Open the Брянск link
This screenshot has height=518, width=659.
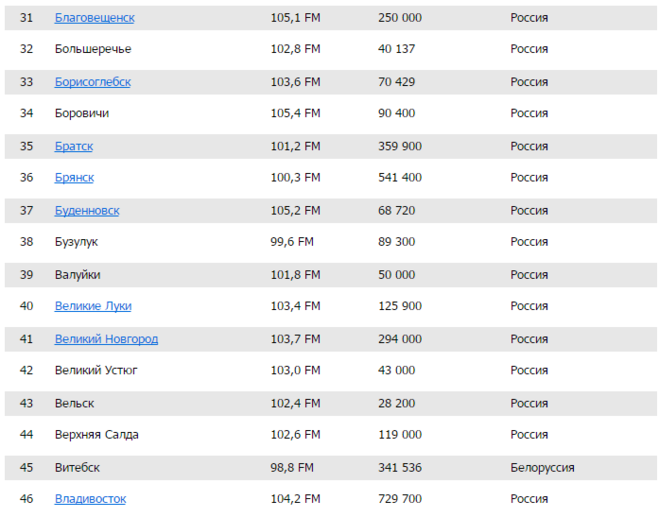(x=74, y=177)
